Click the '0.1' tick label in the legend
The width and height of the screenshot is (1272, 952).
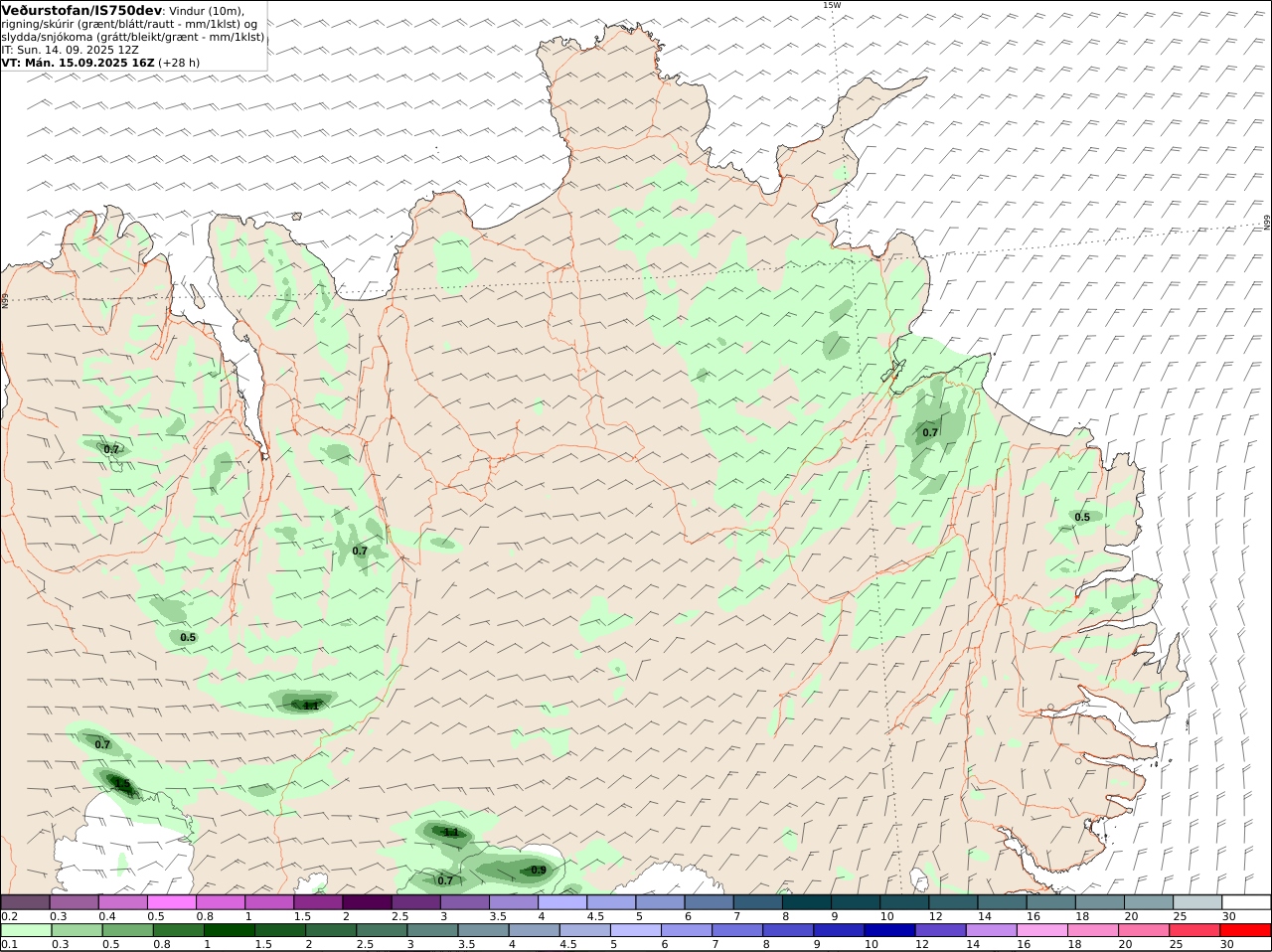click(x=9, y=944)
